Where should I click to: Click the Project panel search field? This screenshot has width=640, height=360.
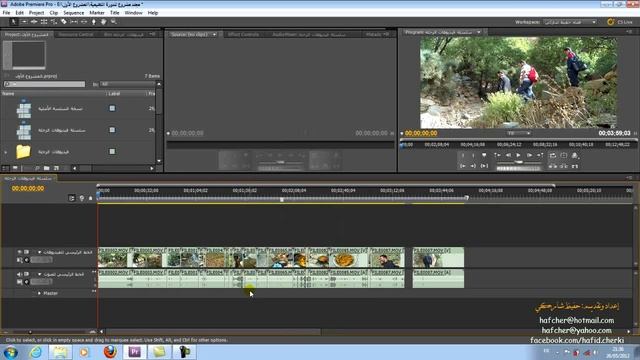(44, 84)
